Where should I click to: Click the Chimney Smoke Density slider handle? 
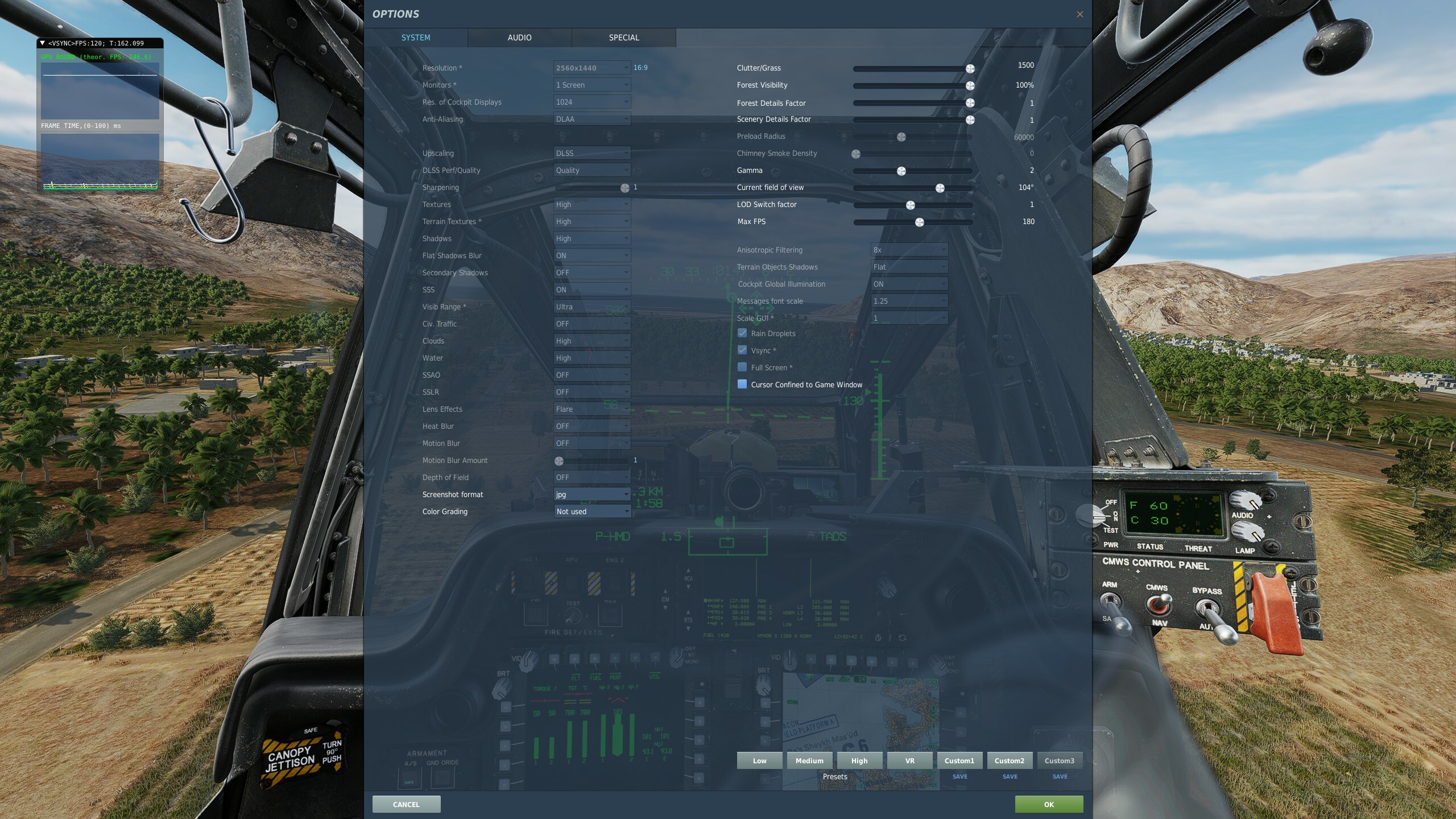[856, 154]
